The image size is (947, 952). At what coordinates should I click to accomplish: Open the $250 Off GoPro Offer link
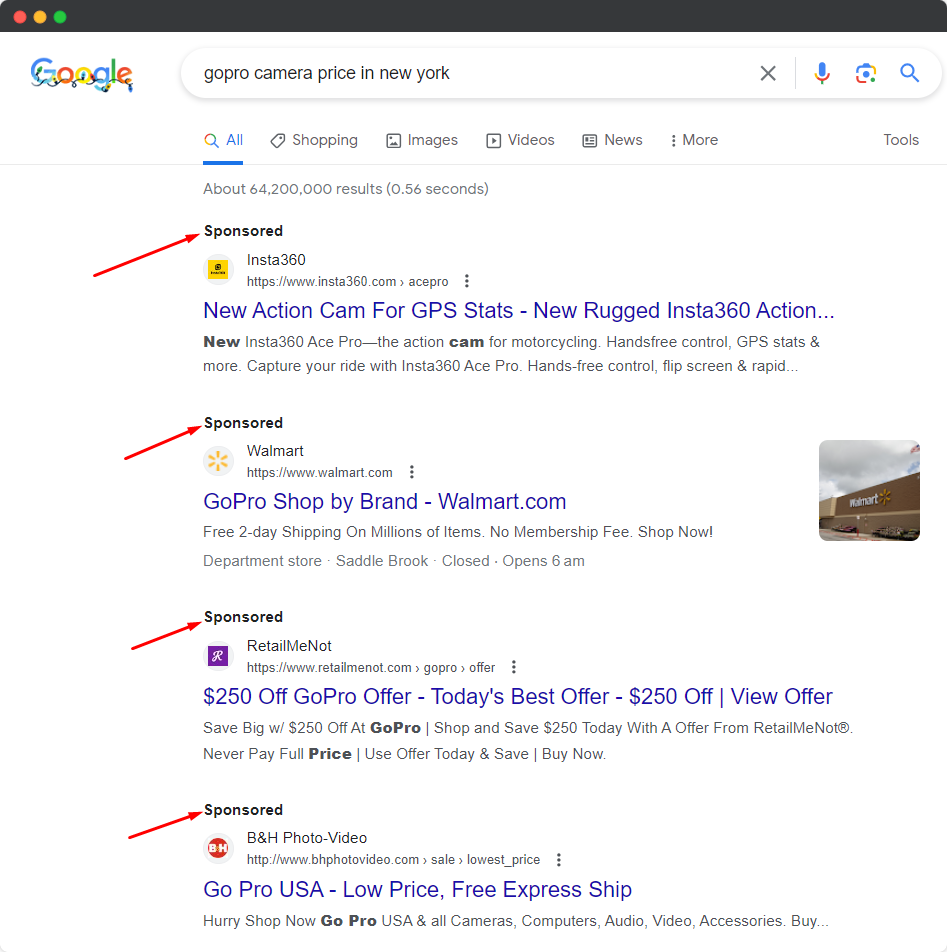(x=518, y=696)
